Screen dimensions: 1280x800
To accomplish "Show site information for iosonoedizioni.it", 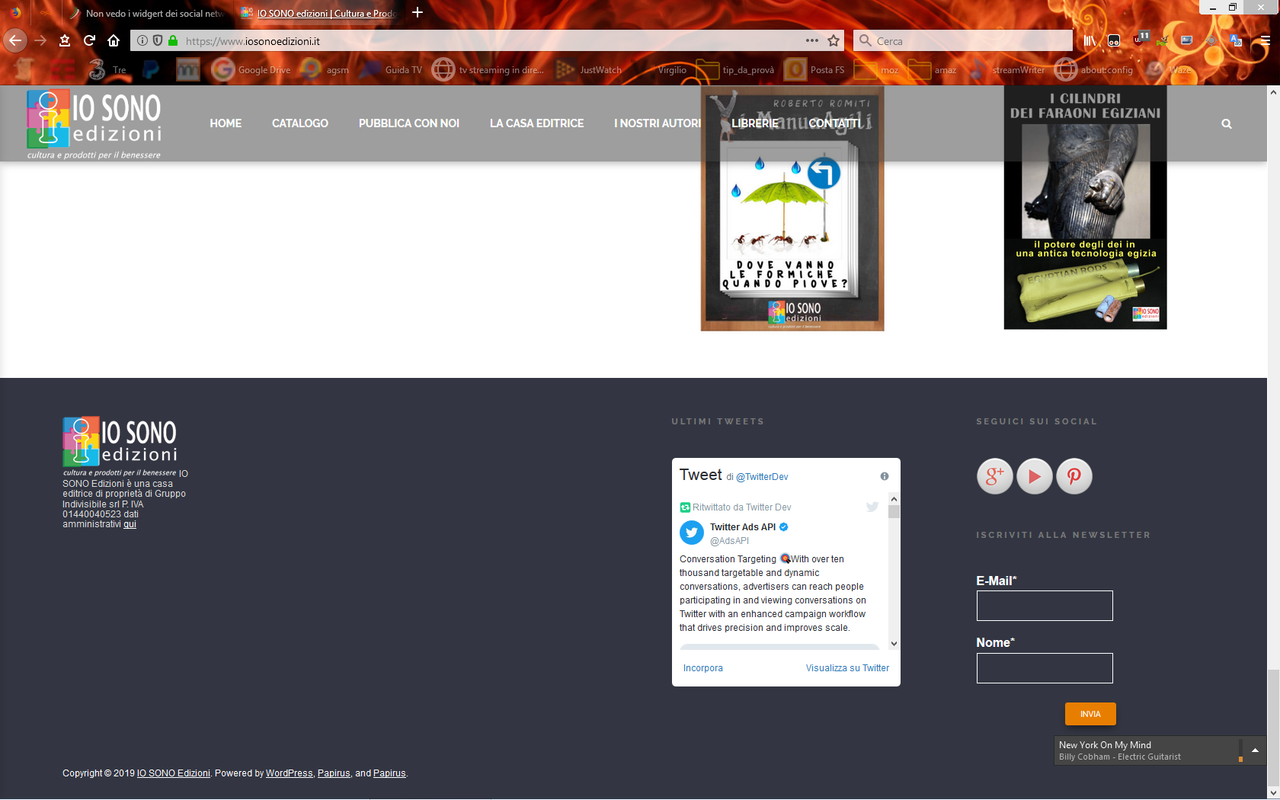I will tap(142, 41).
